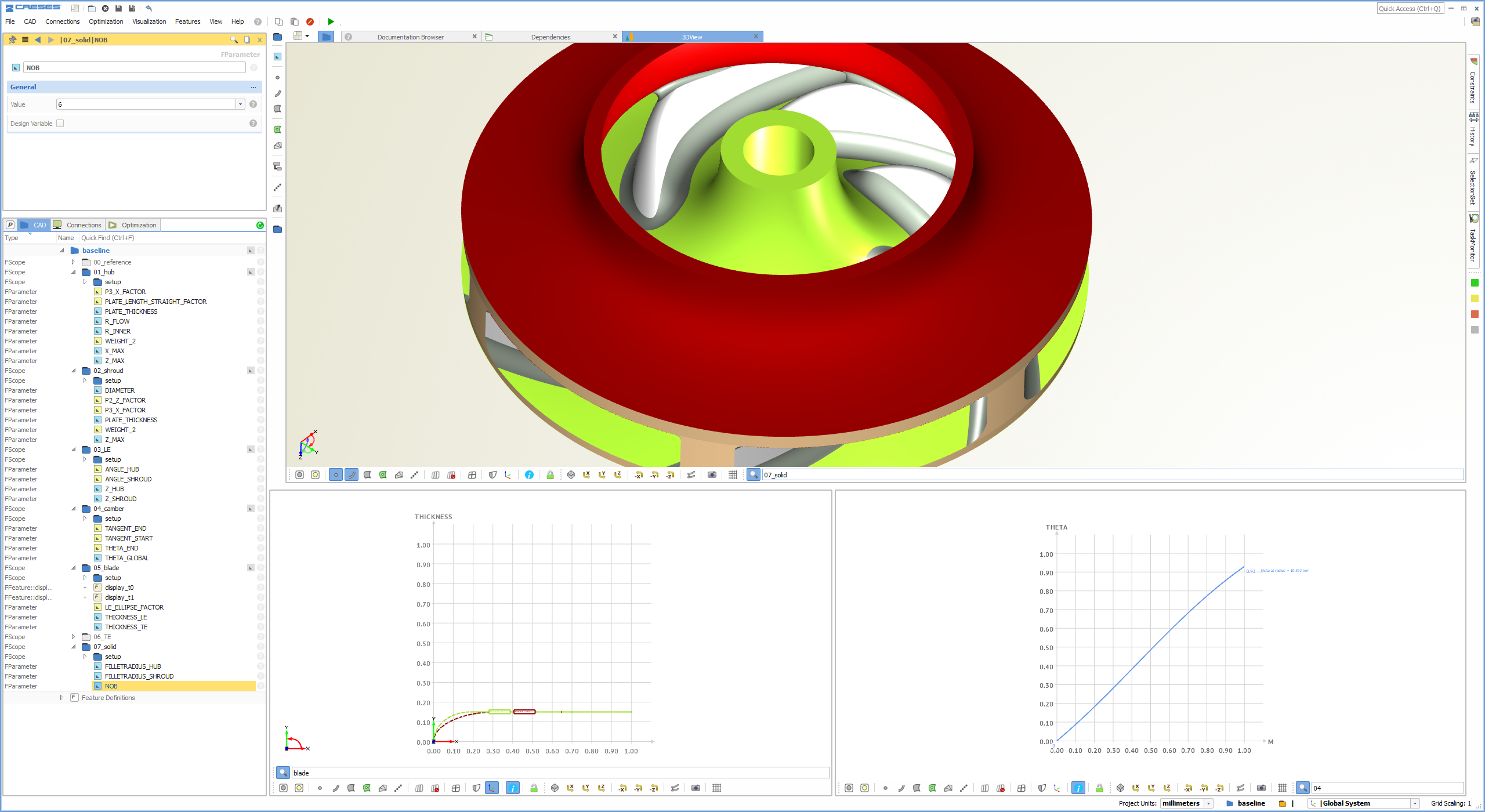Switch to Documentation Browser tab
Image resolution: width=1485 pixels, height=812 pixels.
click(x=410, y=37)
